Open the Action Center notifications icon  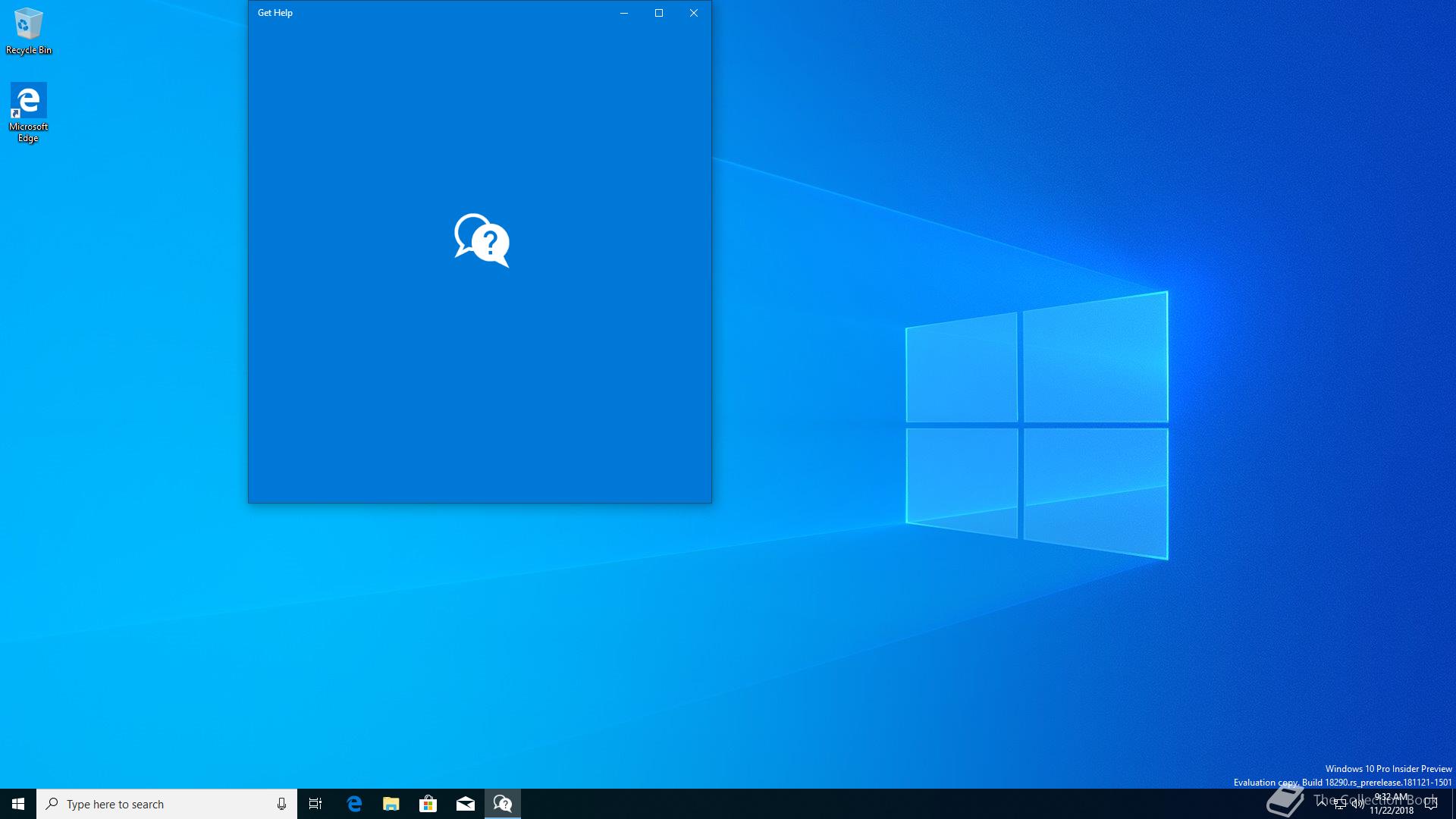(1432, 804)
